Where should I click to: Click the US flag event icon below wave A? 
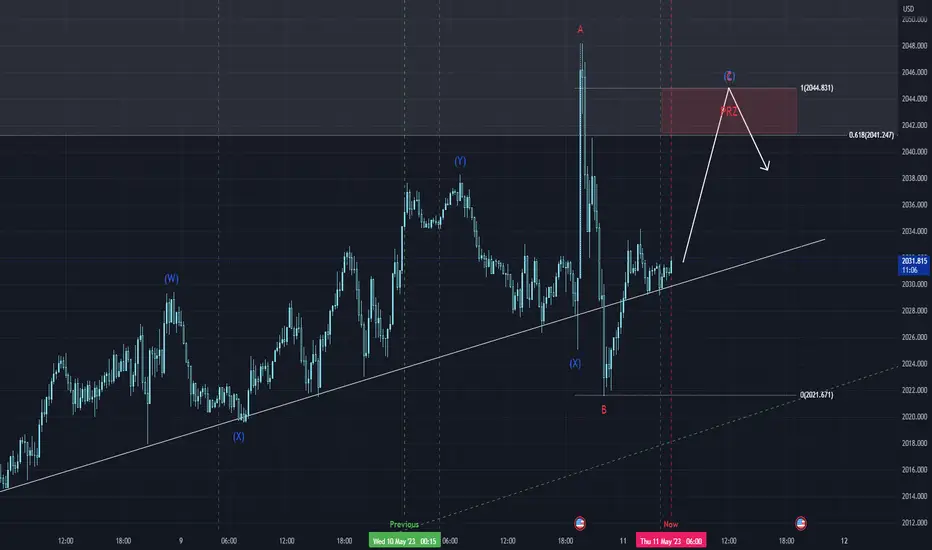point(580,523)
